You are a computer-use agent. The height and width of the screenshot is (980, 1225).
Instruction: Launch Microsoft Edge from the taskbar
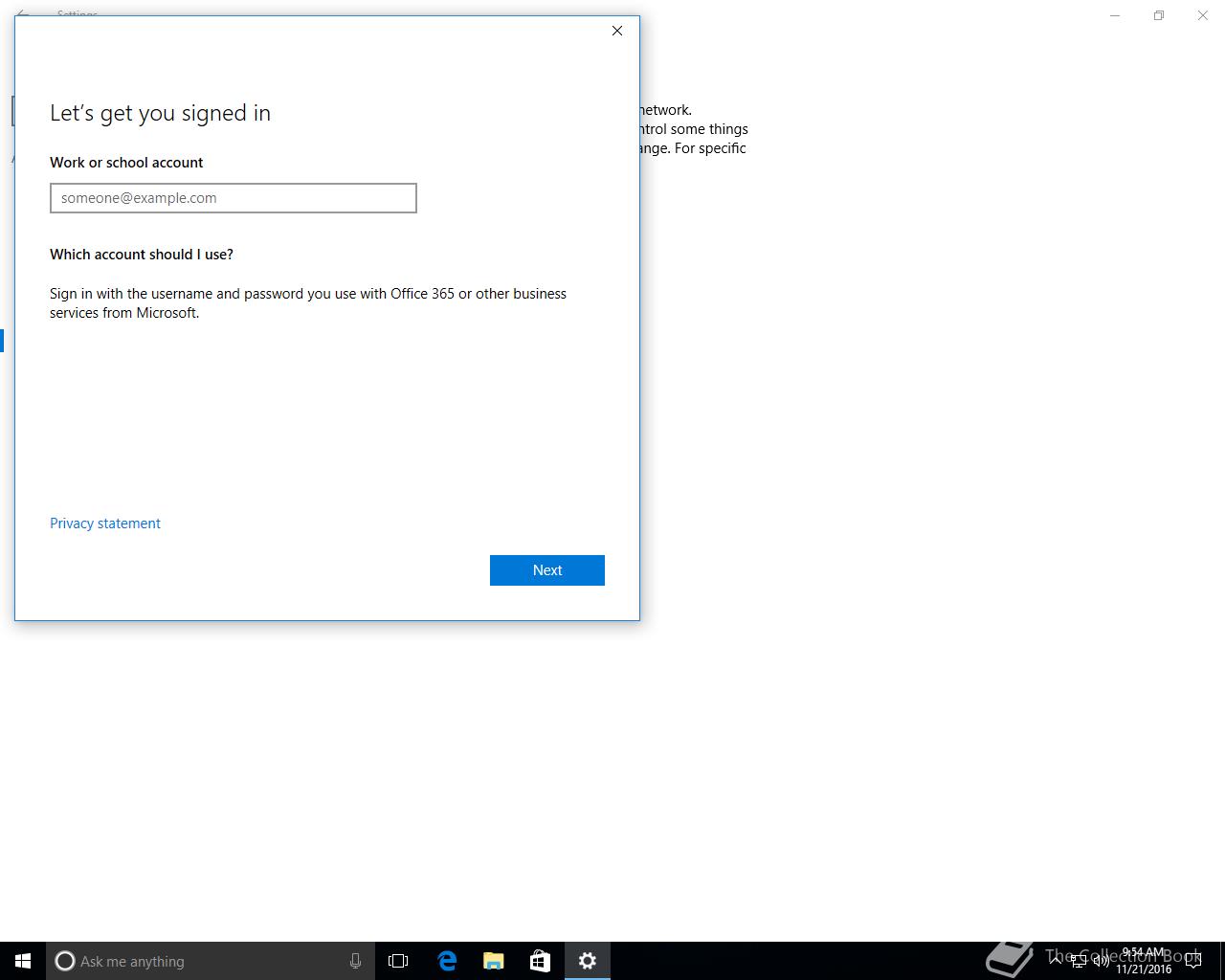[x=446, y=961]
